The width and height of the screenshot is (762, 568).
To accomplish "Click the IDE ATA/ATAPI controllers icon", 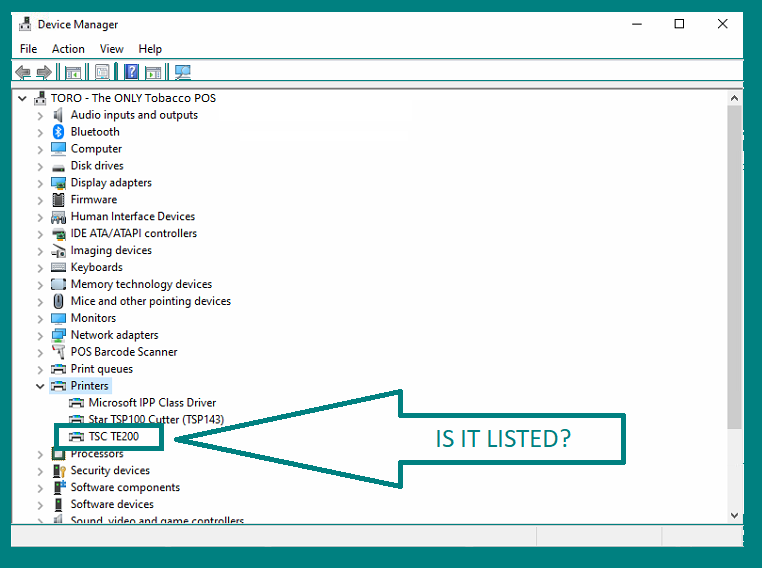I will pos(58,234).
